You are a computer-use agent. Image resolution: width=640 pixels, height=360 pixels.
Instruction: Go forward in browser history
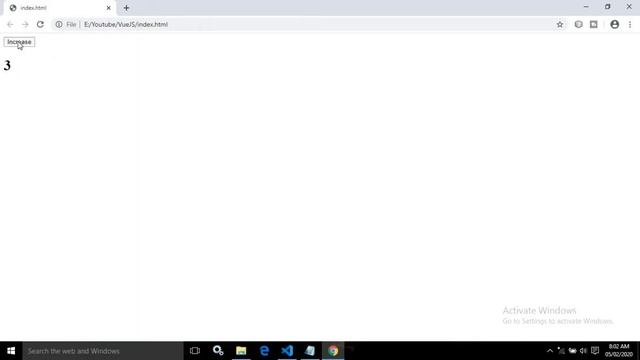pyautogui.click(x=25, y=24)
